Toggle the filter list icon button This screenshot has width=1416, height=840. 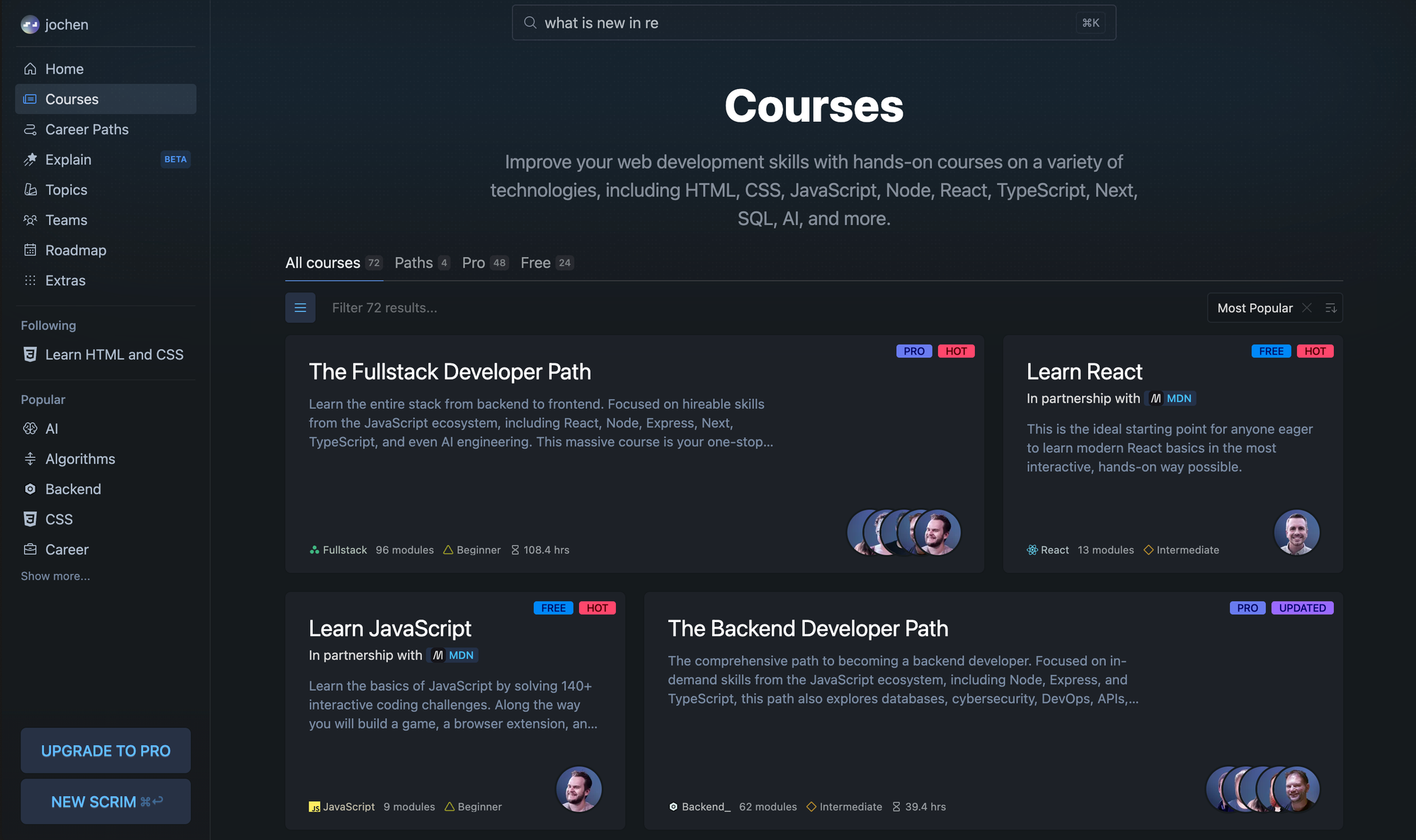300,308
